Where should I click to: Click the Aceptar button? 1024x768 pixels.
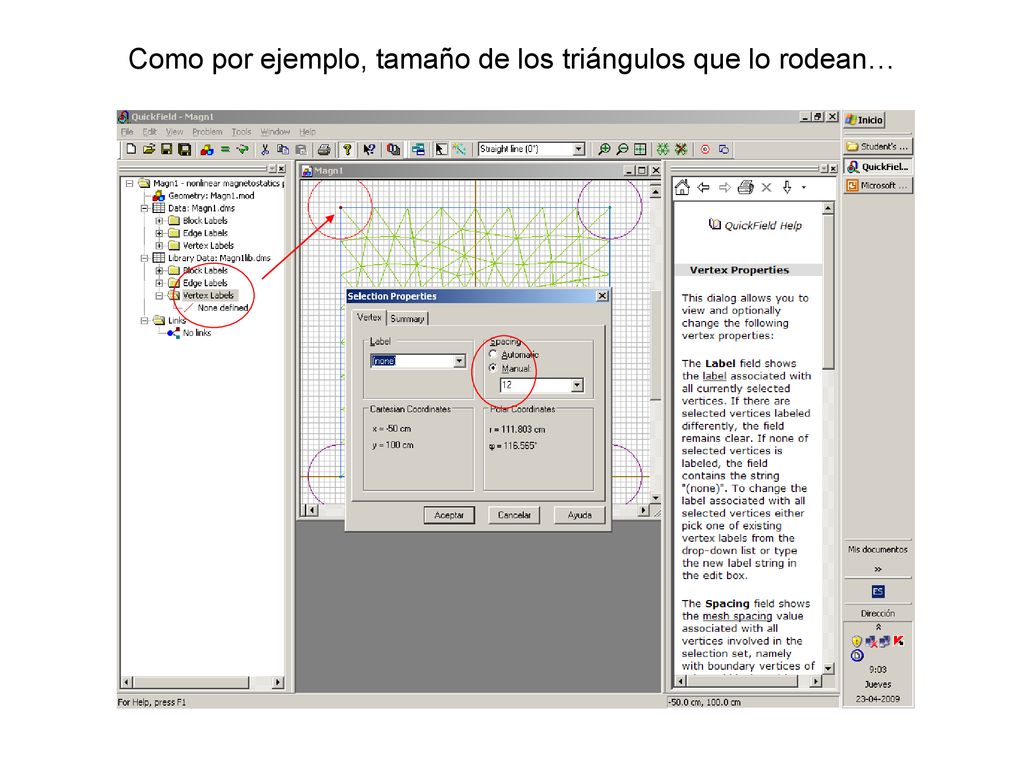tap(449, 515)
